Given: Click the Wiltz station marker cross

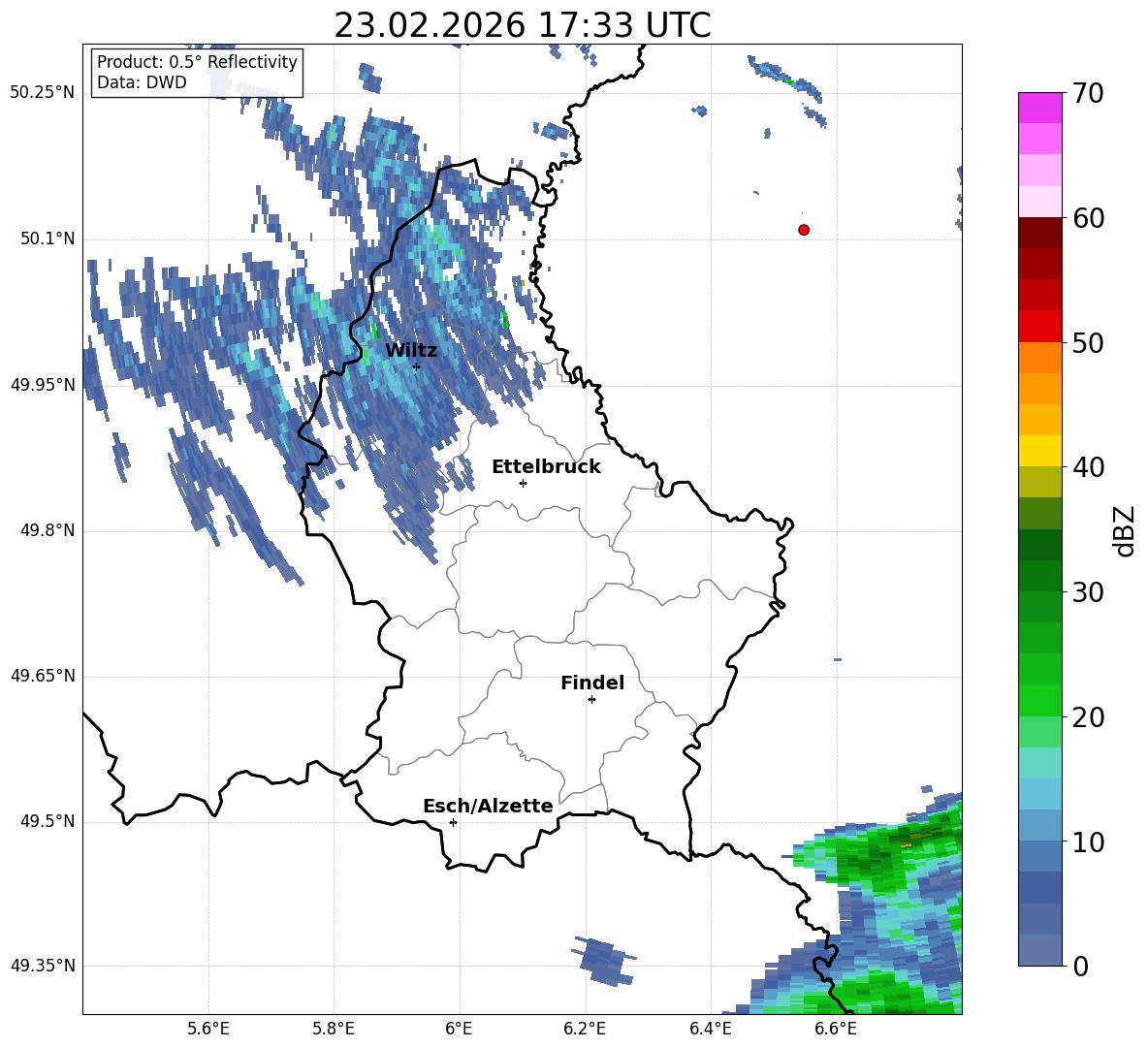Looking at the screenshot, I should [x=417, y=366].
